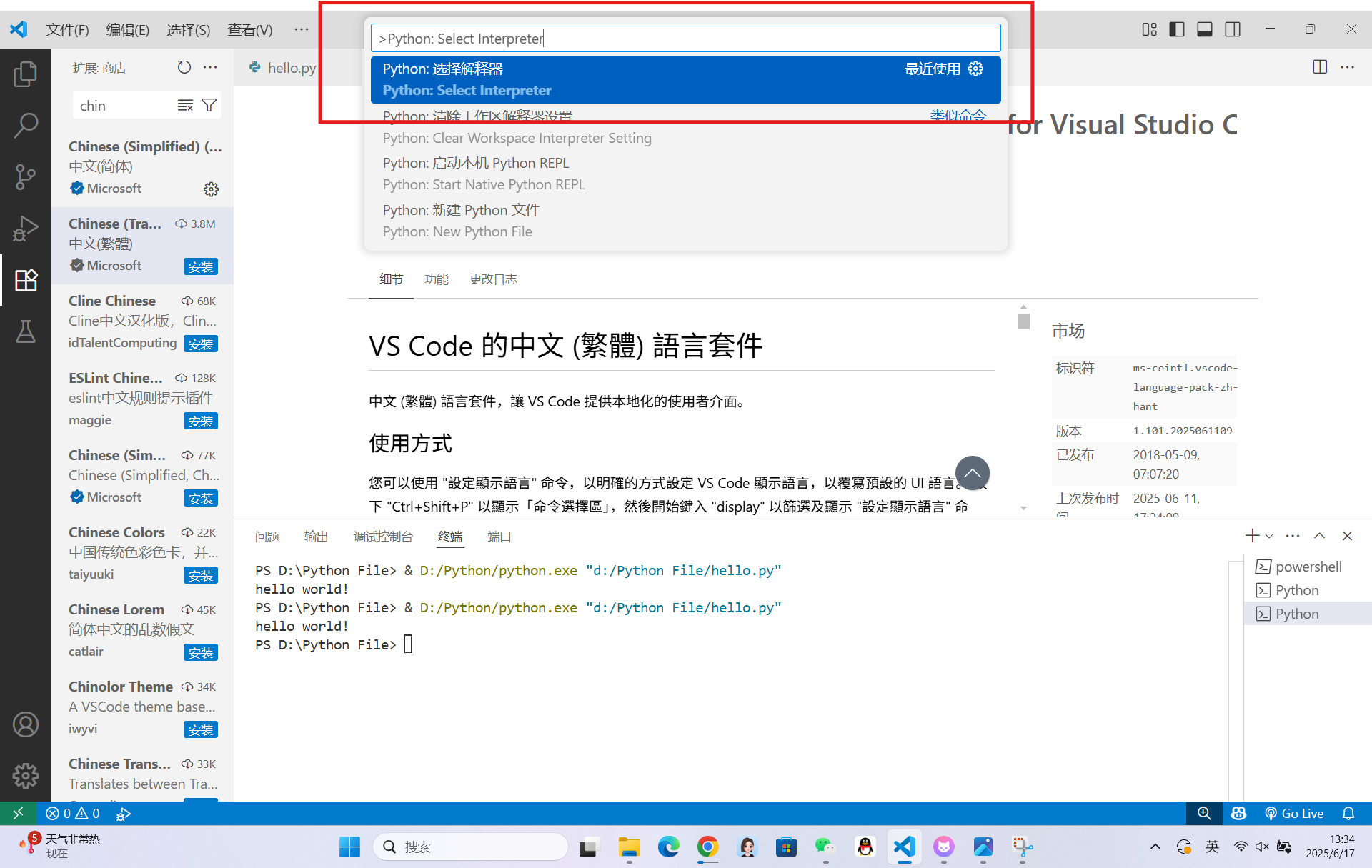Switch to 细节 tab

(391, 279)
